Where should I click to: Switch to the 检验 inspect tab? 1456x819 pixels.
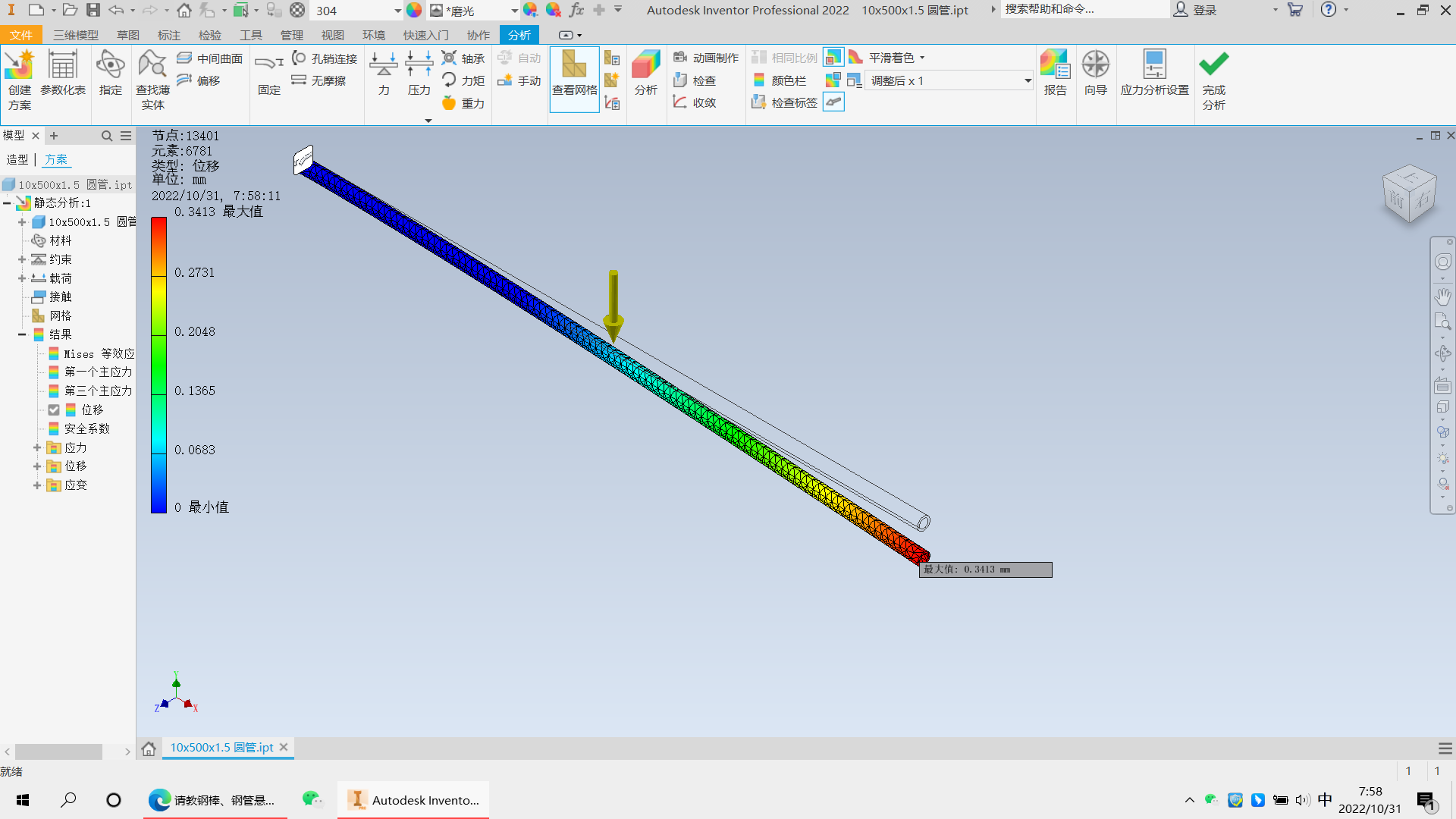pos(210,35)
